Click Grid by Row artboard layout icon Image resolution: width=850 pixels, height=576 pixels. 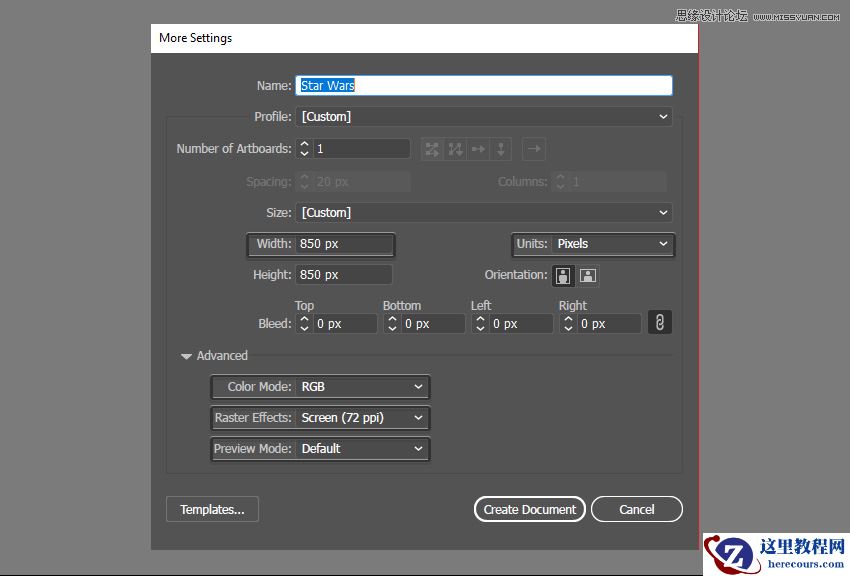(x=432, y=149)
